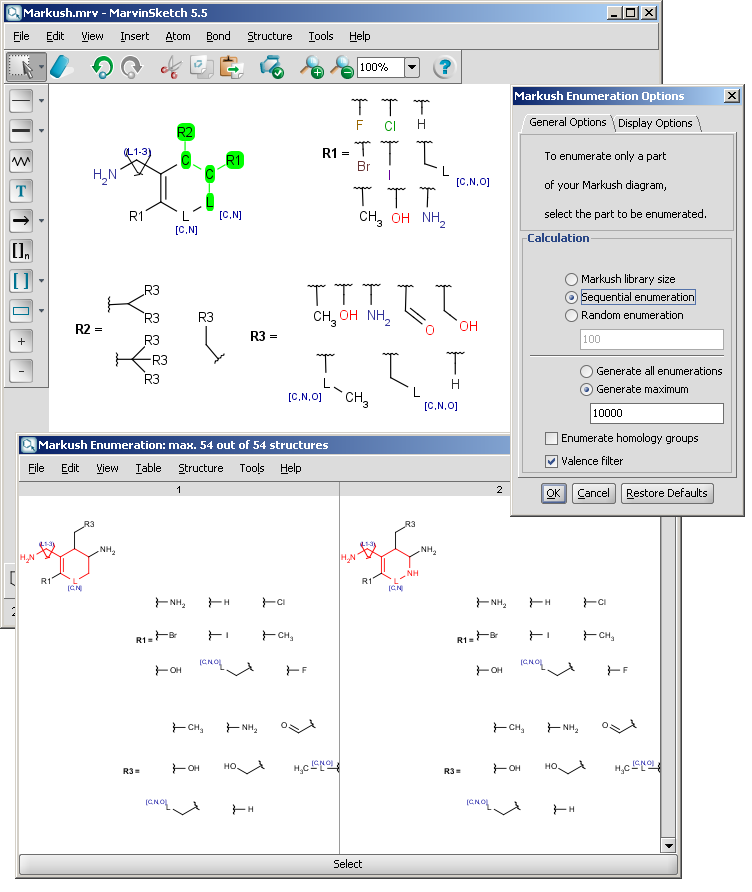Screen dimensions: 752x892
Task: Click the Restore Defaults button
Action: click(x=667, y=493)
